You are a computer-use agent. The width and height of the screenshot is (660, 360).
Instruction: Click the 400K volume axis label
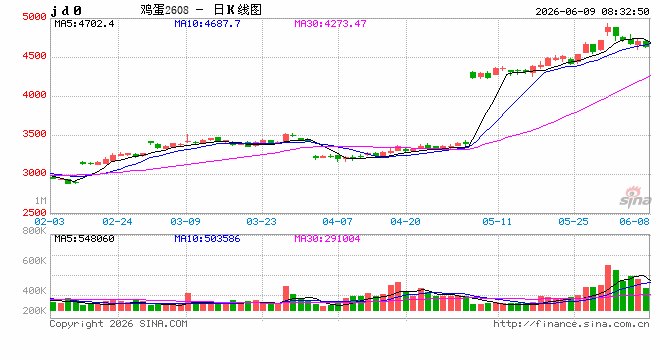[34, 291]
